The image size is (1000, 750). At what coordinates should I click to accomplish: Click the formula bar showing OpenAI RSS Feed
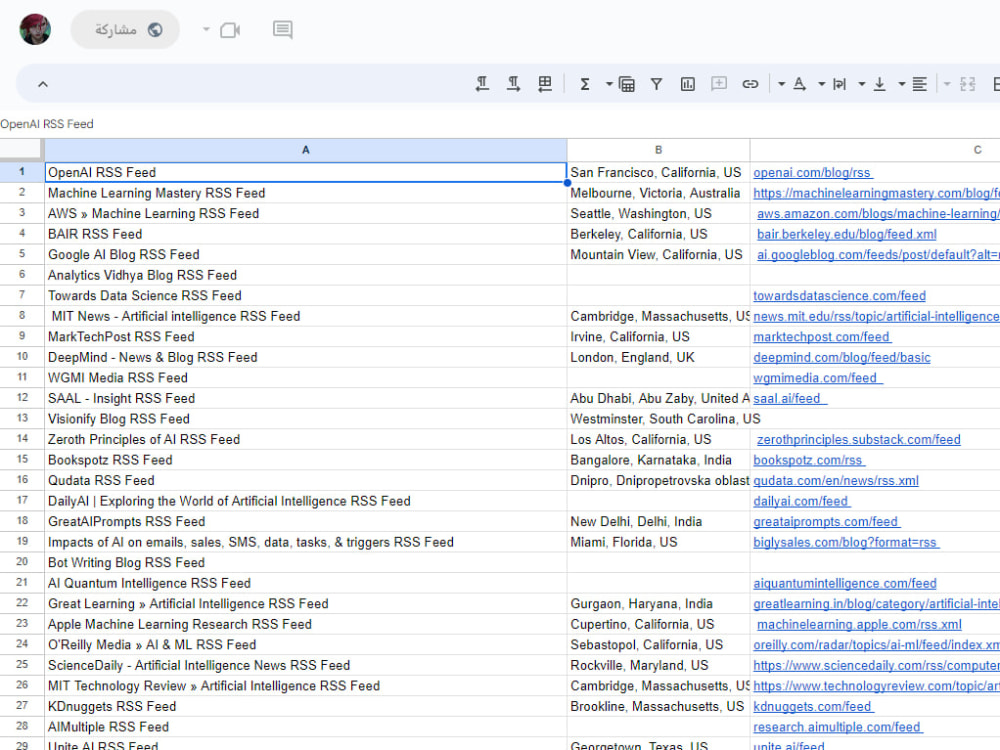[500, 124]
